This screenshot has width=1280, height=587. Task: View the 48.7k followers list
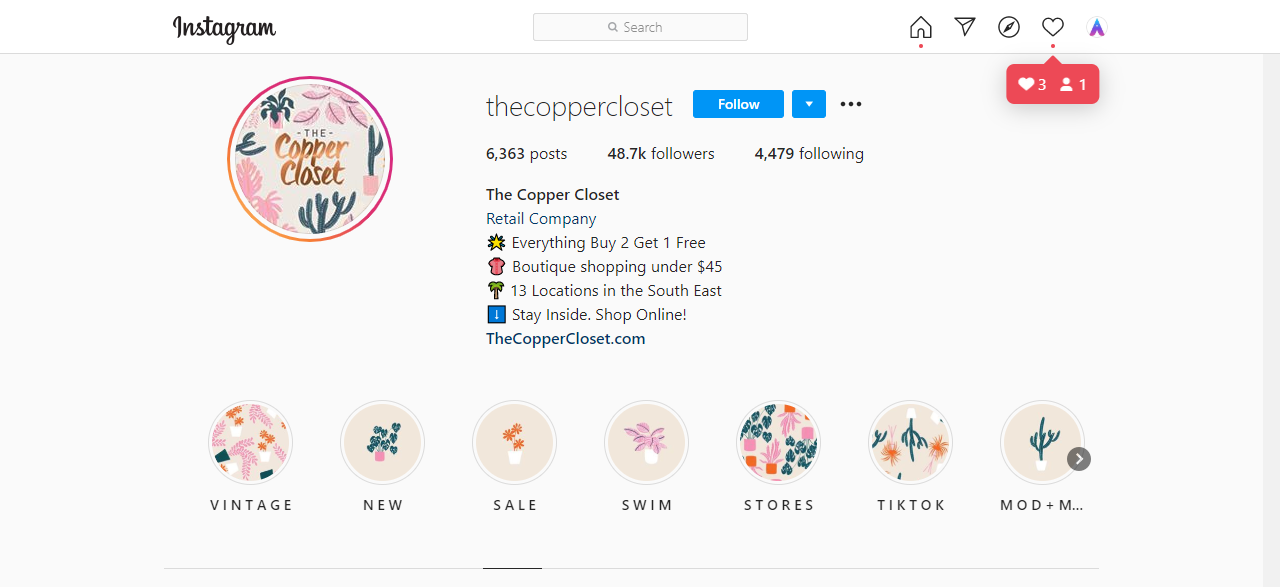[661, 153]
